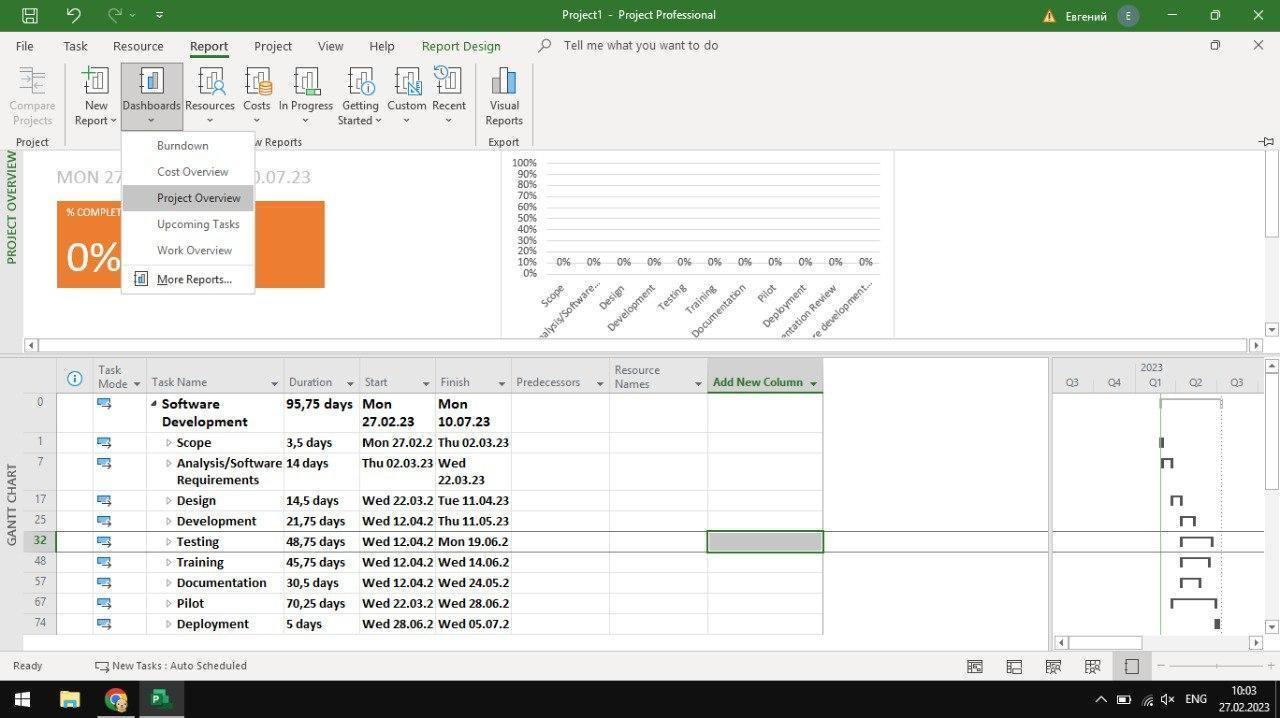This screenshot has height=718, width=1280.
Task: Click the Windows Start button
Action: coord(22,699)
